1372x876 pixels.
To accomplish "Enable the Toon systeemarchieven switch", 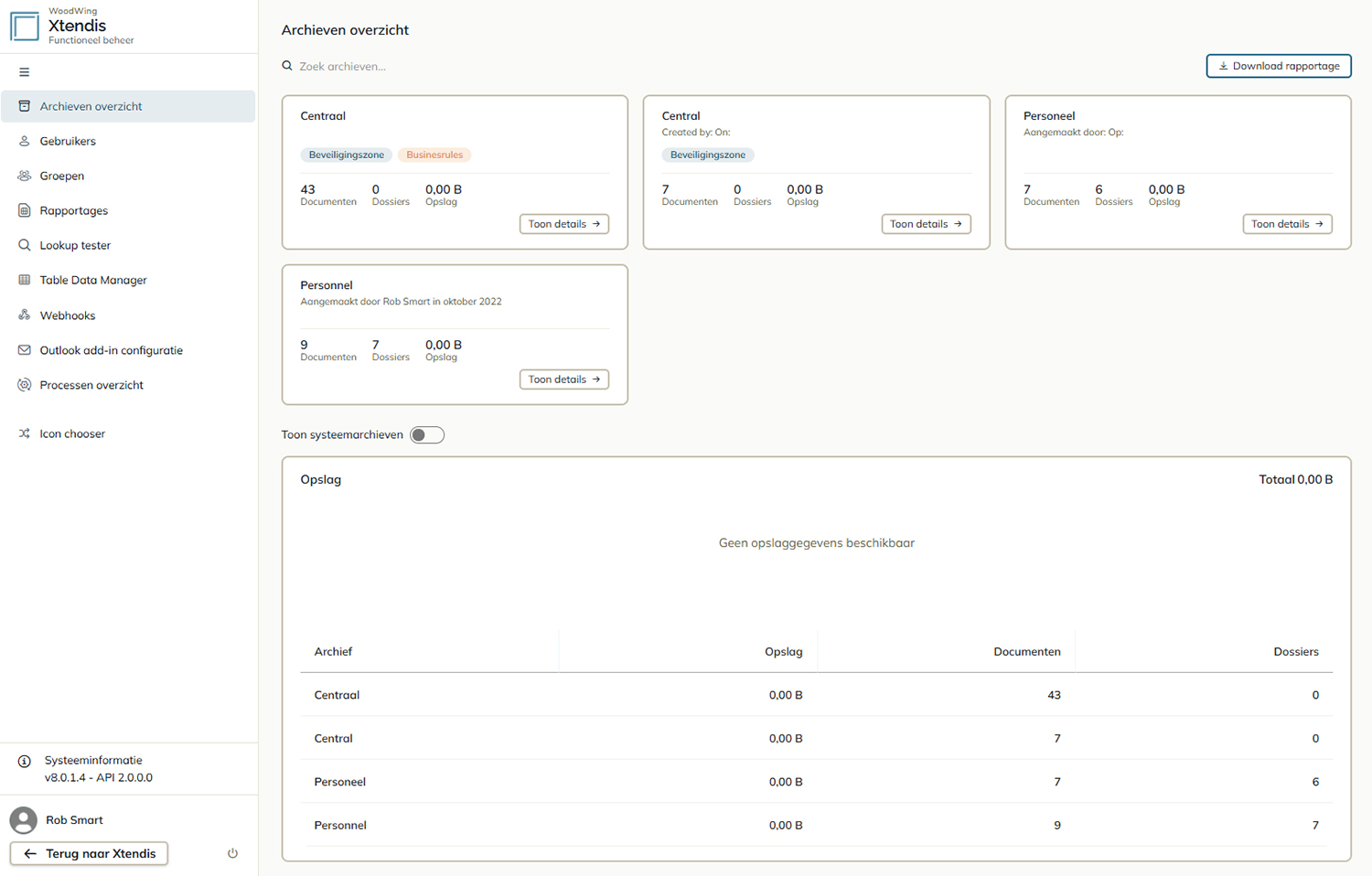I will coord(427,435).
